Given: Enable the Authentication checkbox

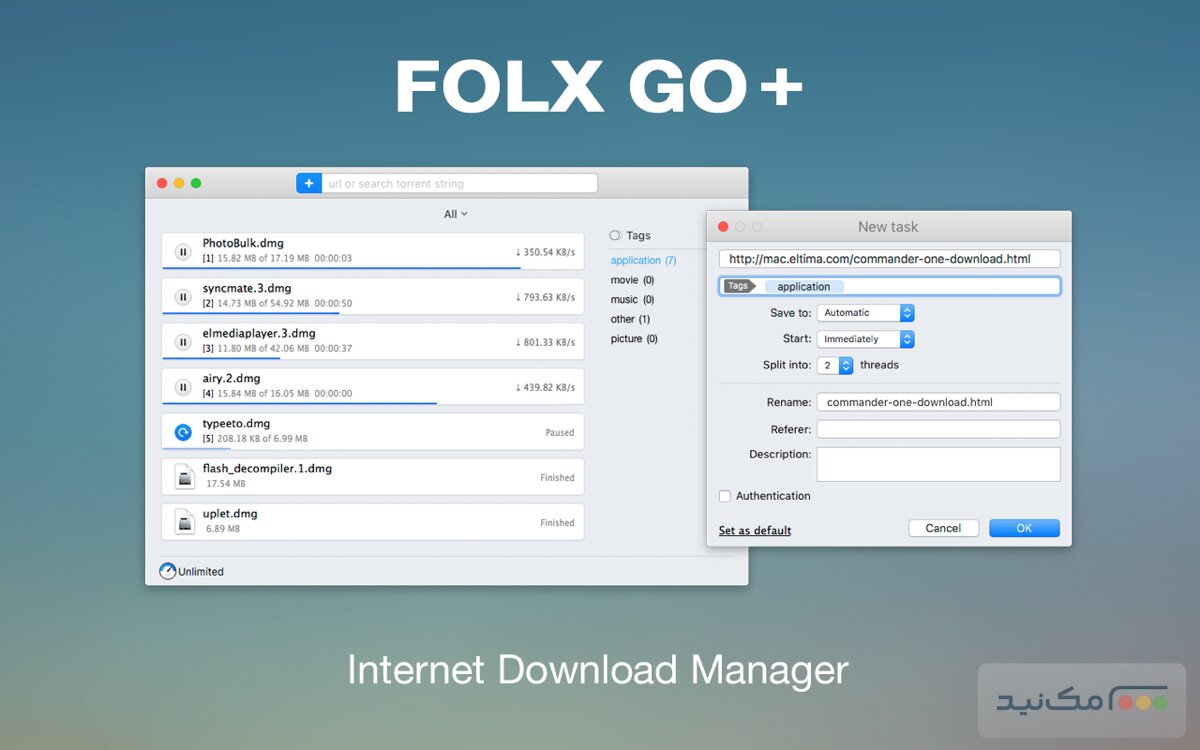Looking at the screenshot, I should click(x=725, y=496).
